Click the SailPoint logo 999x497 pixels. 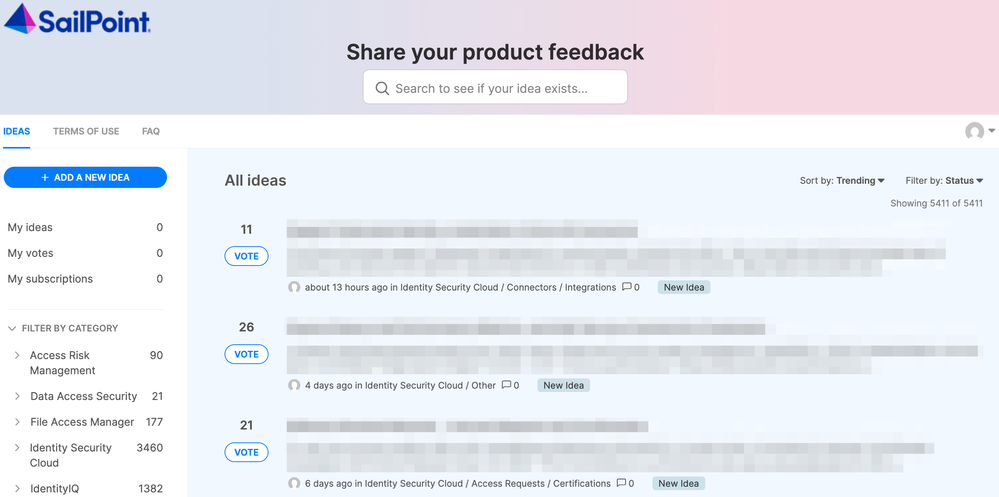click(78, 19)
